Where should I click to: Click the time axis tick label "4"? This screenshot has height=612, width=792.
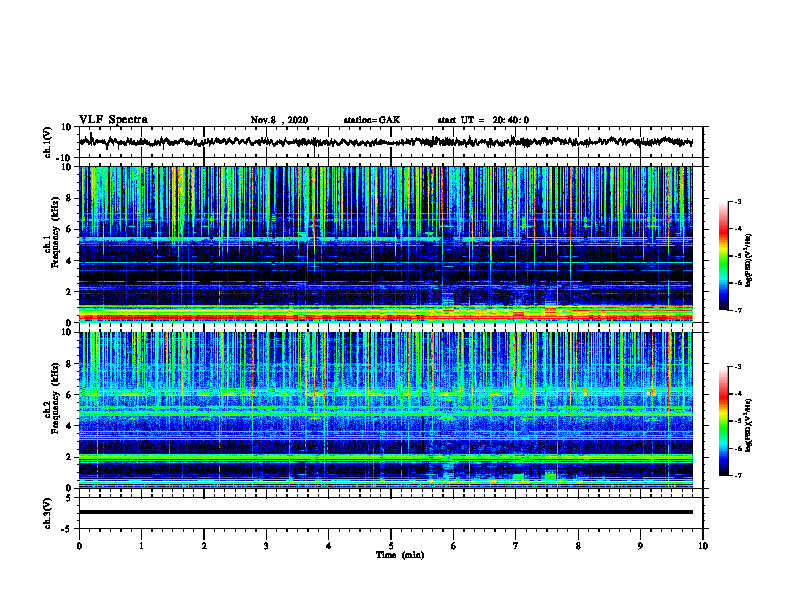pos(329,546)
